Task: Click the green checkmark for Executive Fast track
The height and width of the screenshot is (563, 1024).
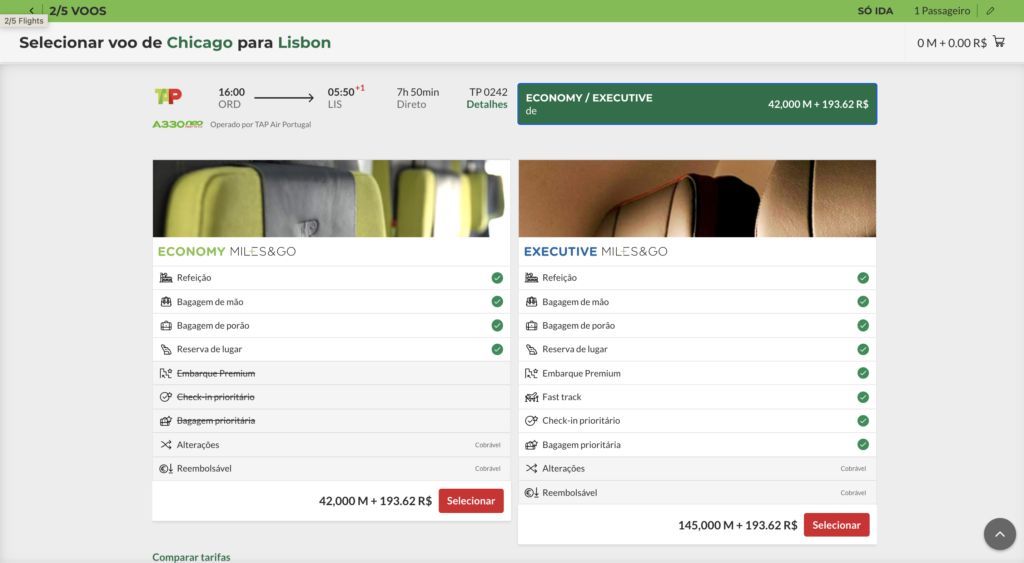Action: point(863,397)
